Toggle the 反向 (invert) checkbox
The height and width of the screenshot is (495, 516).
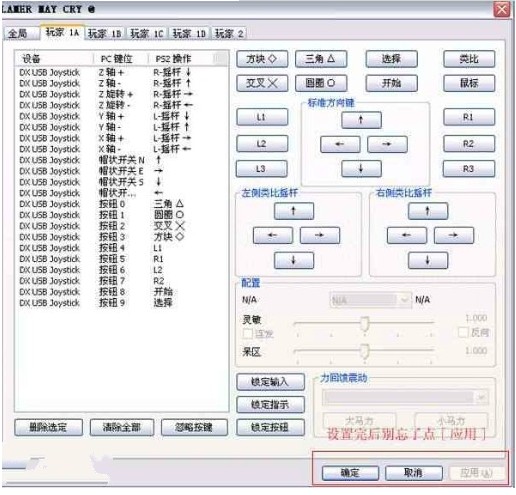coord(463,332)
